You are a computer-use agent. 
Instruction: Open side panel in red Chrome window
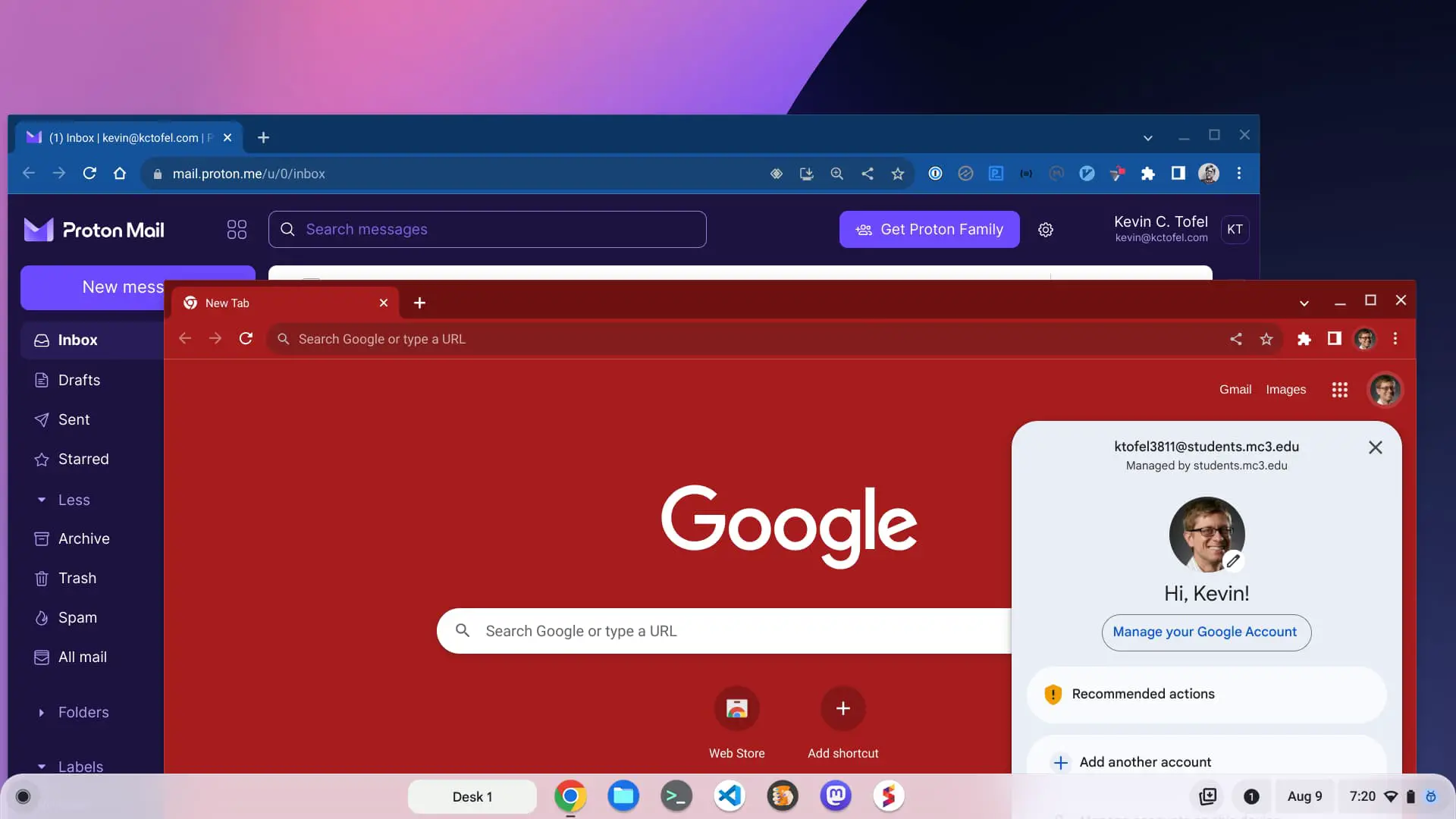[x=1334, y=339]
